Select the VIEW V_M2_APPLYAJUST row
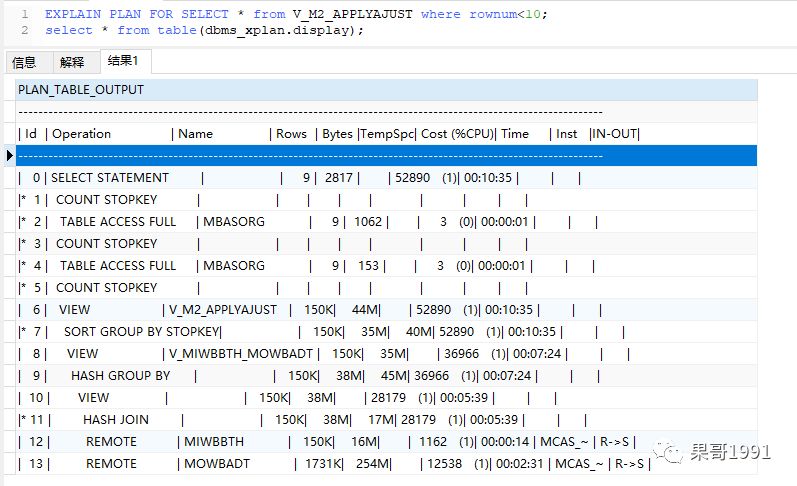The height and width of the screenshot is (486, 797). 386,310
